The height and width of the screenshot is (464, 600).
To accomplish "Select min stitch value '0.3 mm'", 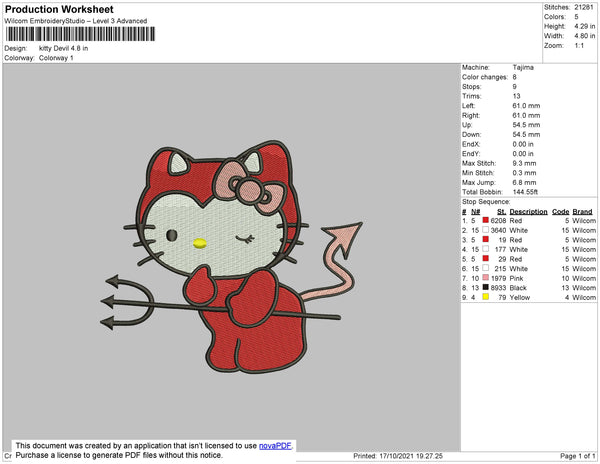I will [524, 173].
